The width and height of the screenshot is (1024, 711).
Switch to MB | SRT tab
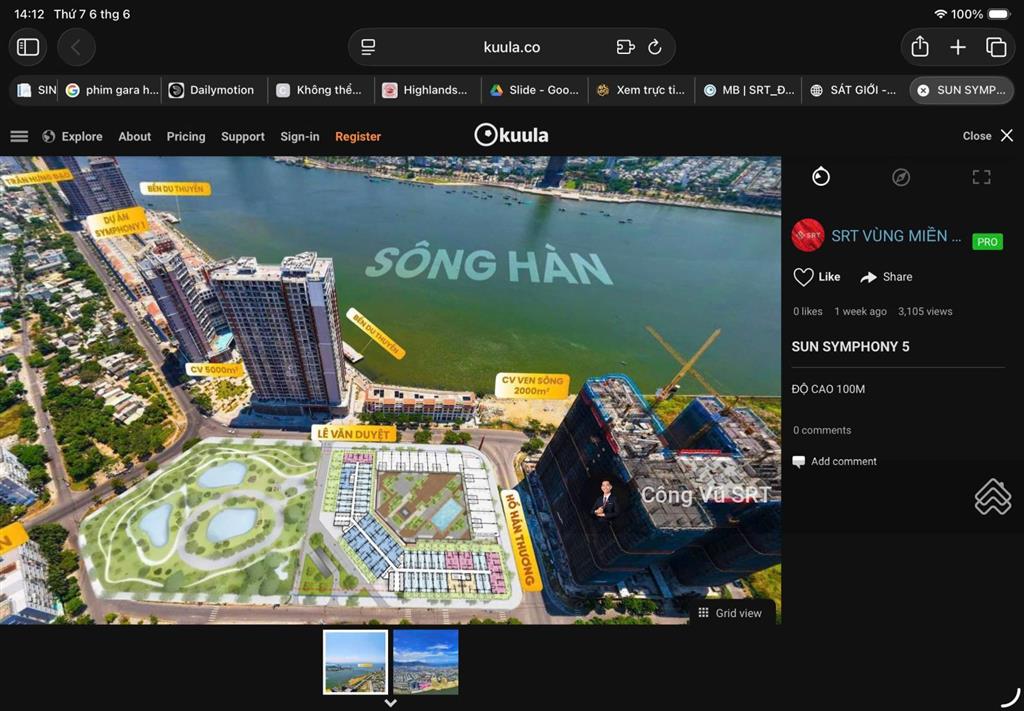point(748,90)
